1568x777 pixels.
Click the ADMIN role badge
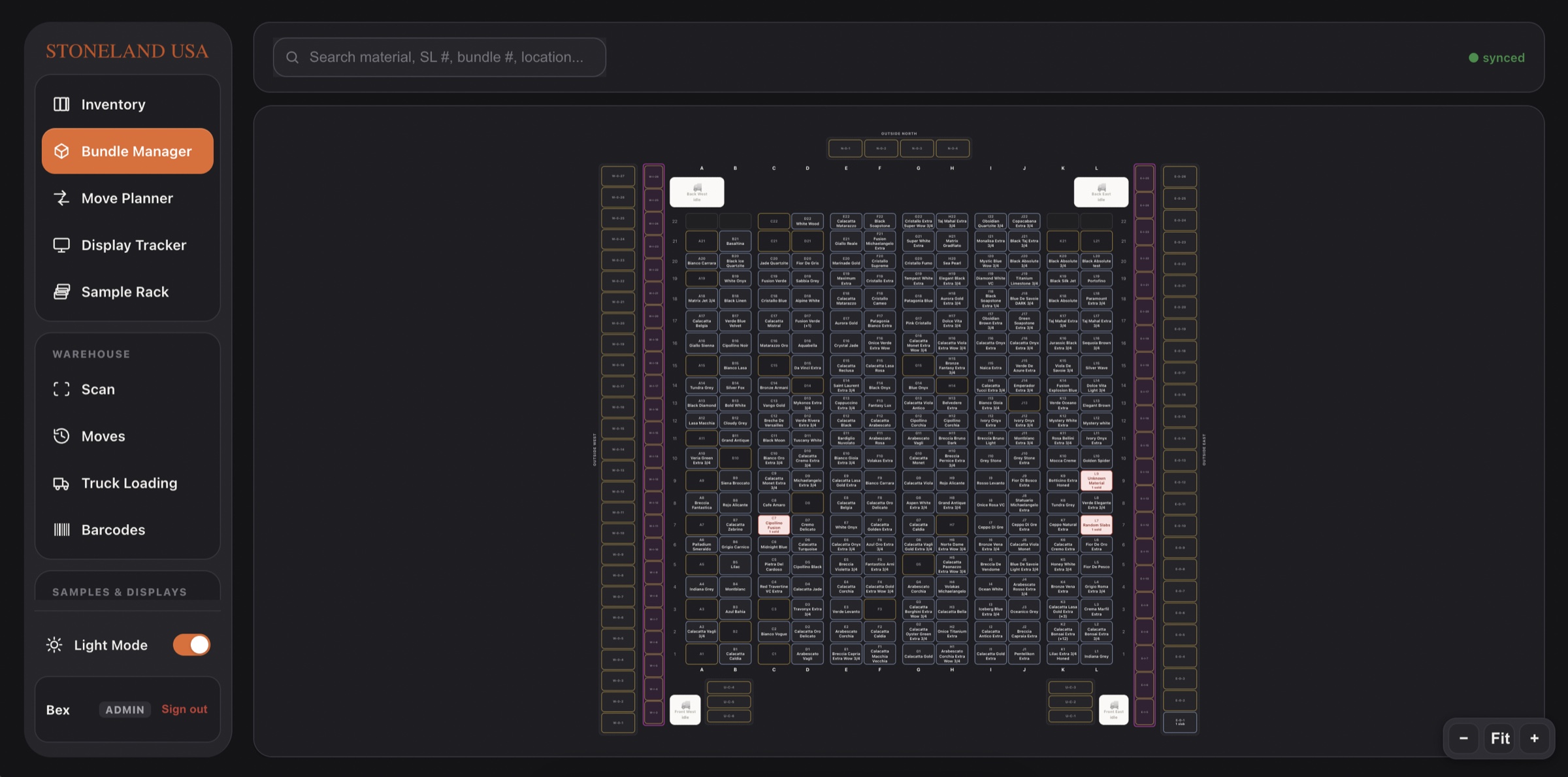(x=125, y=710)
